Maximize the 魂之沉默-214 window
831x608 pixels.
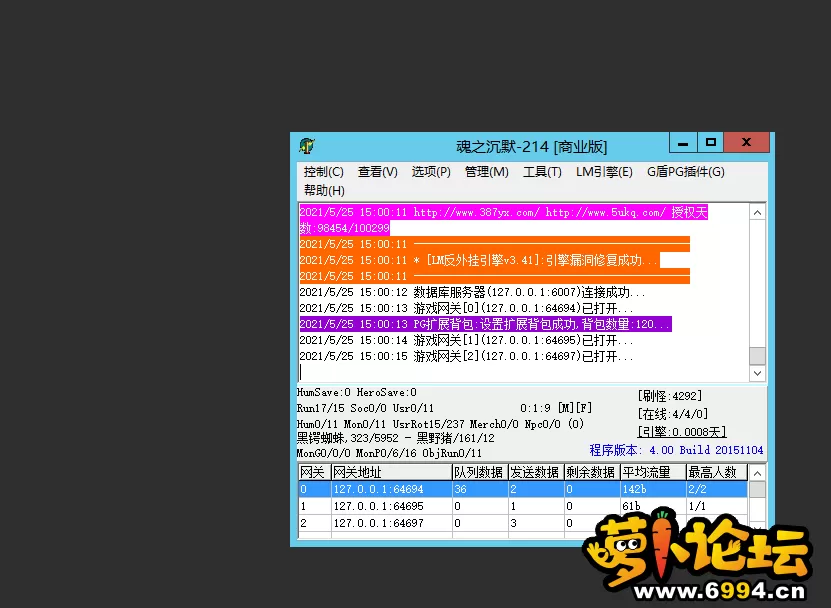pyautogui.click(x=710, y=143)
